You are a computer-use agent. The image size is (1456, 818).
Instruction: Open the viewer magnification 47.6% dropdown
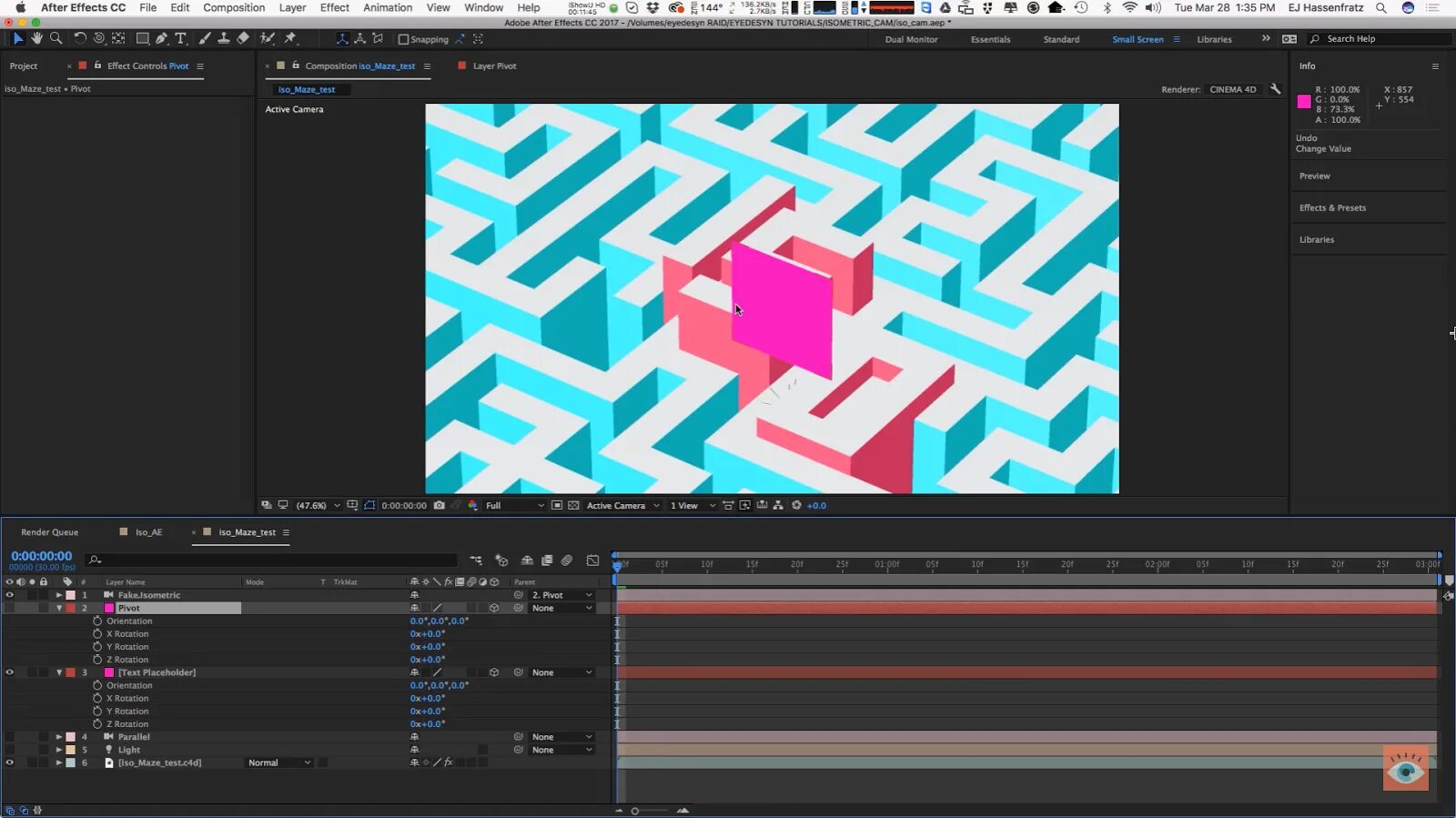(x=318, y=505)
